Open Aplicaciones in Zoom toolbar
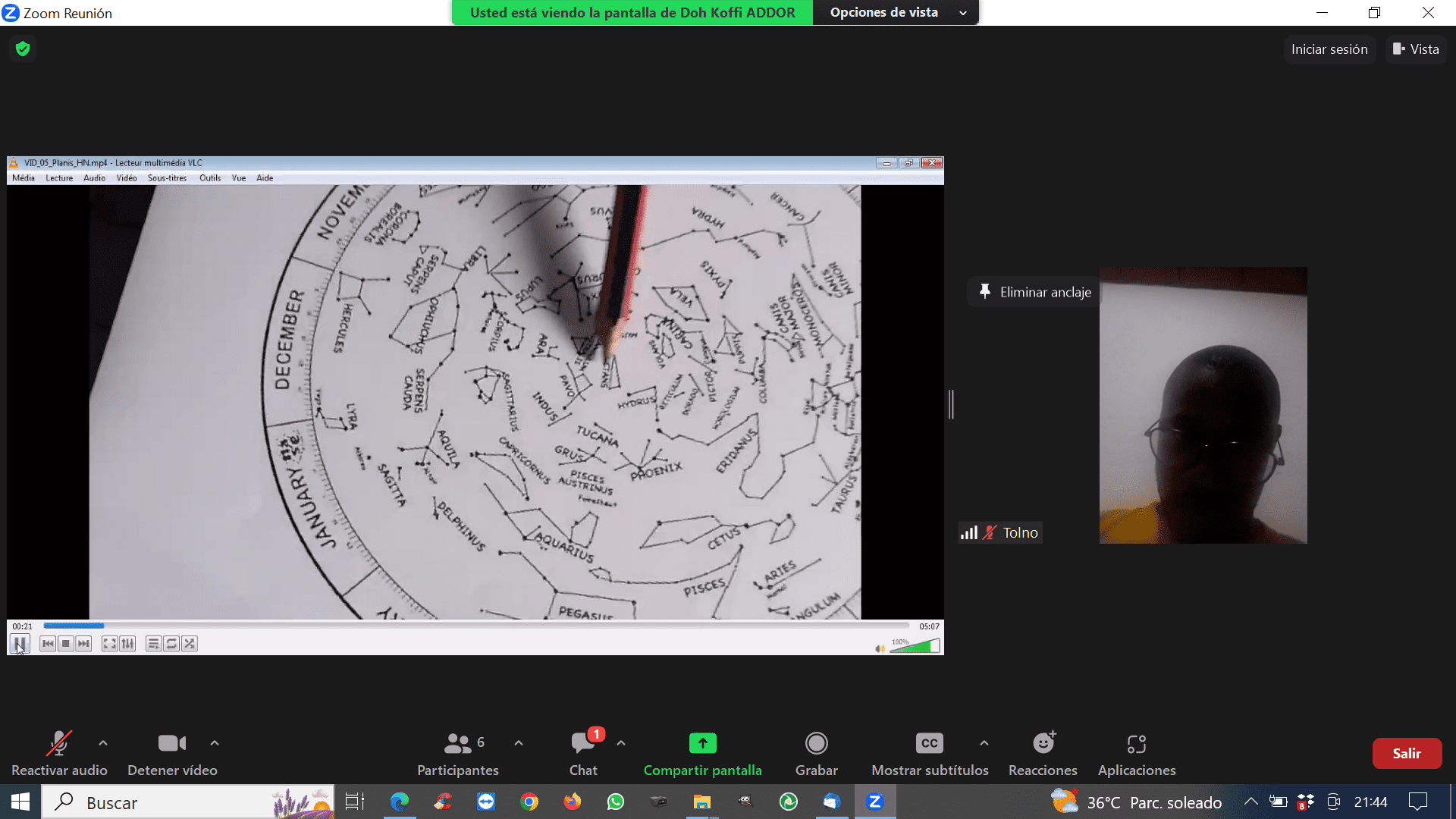 click(1137, 754)
